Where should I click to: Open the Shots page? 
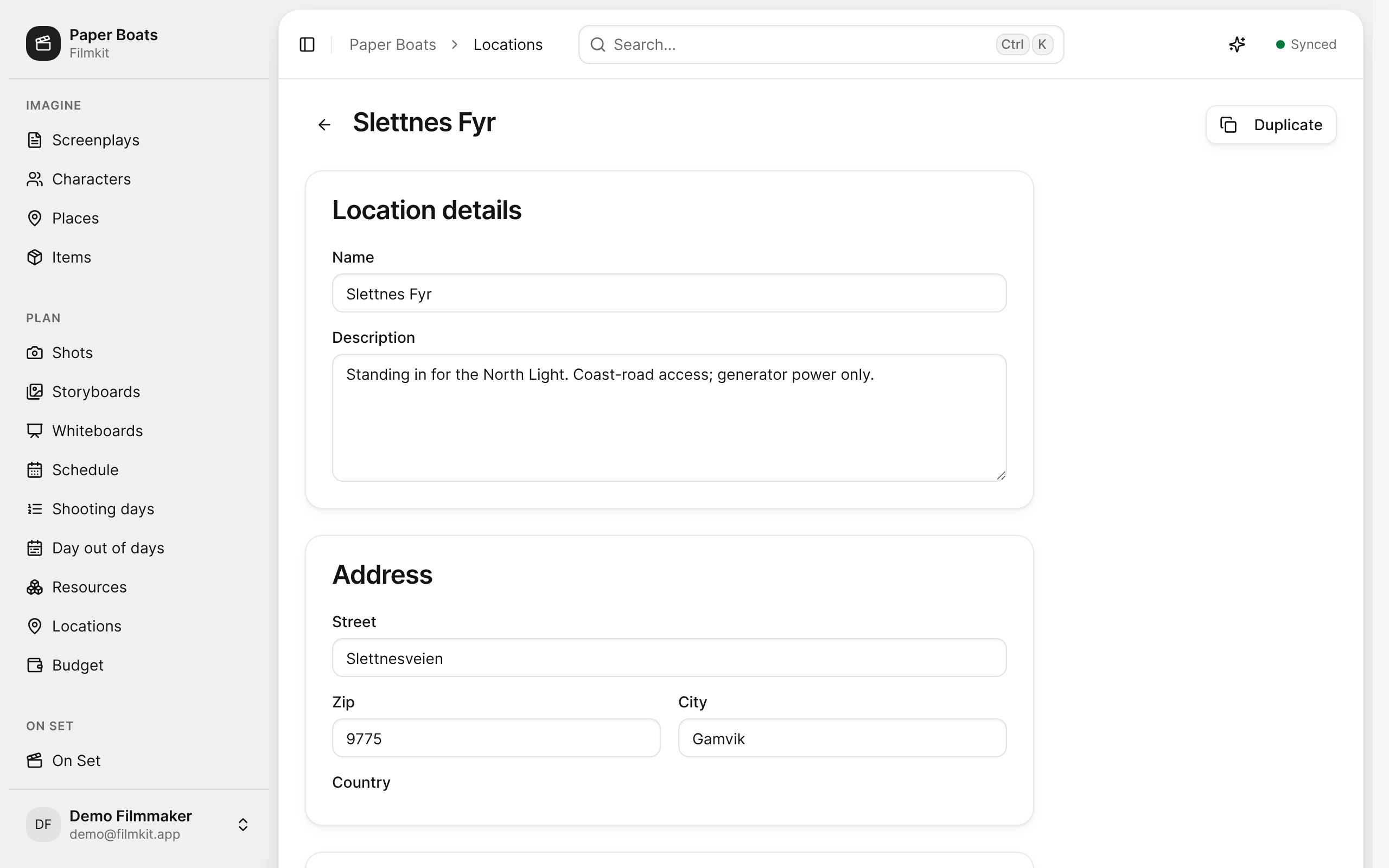click(x=139, y=353)
